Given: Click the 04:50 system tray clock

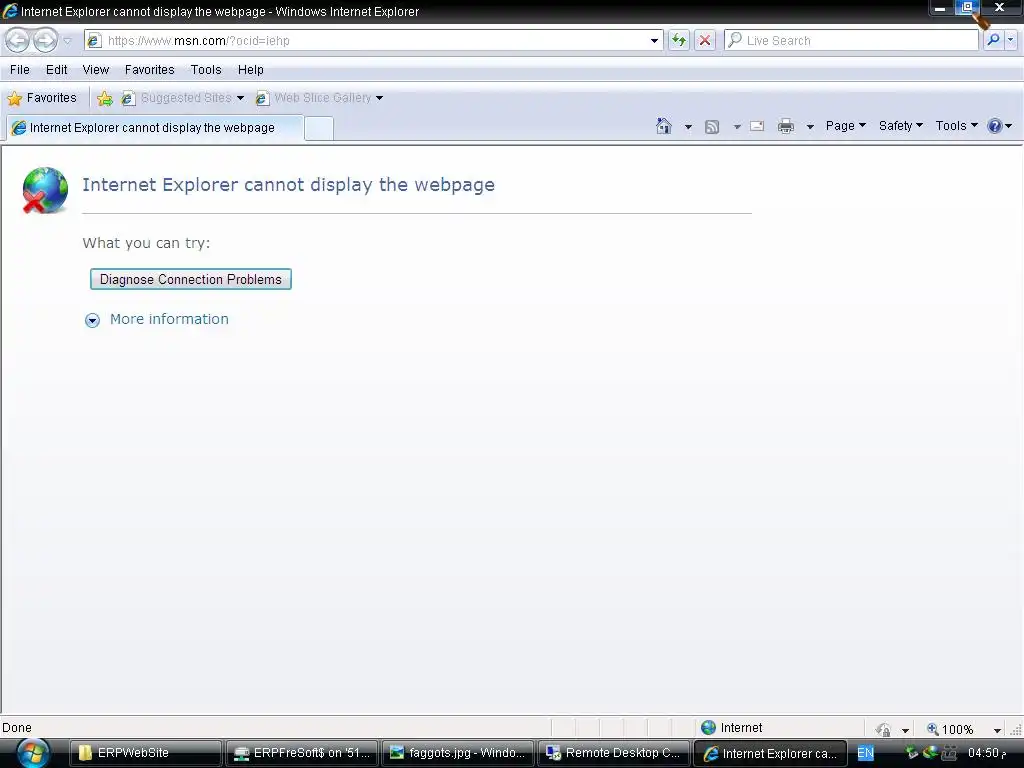Looking at the screenshot, I should coord(986,753).
